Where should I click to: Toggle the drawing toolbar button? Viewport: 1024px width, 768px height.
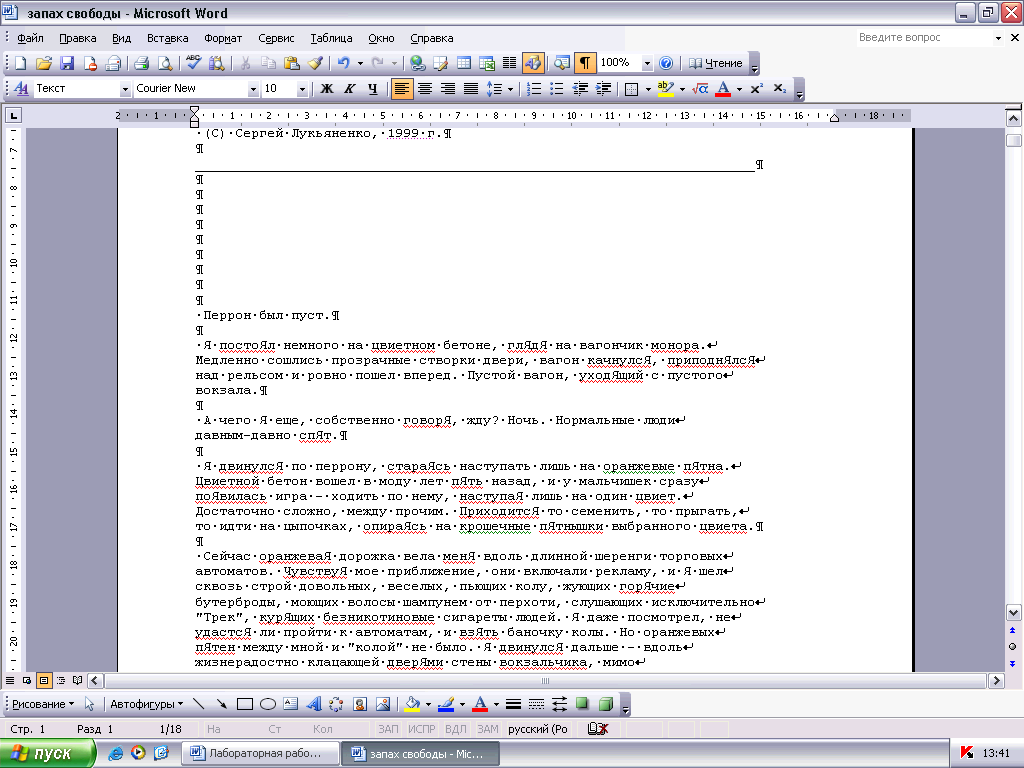pos(533,63)
